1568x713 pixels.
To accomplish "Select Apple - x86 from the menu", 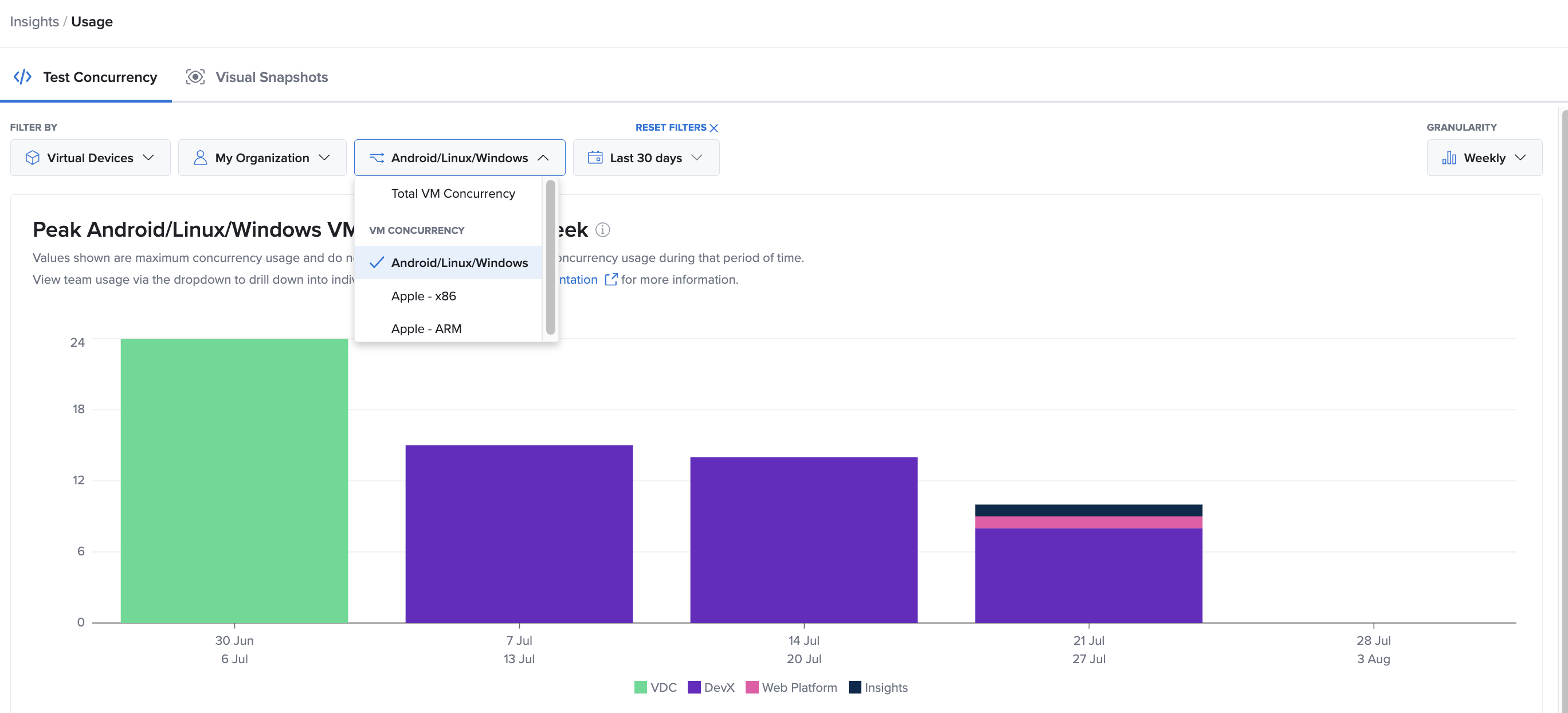I will 423,296.
